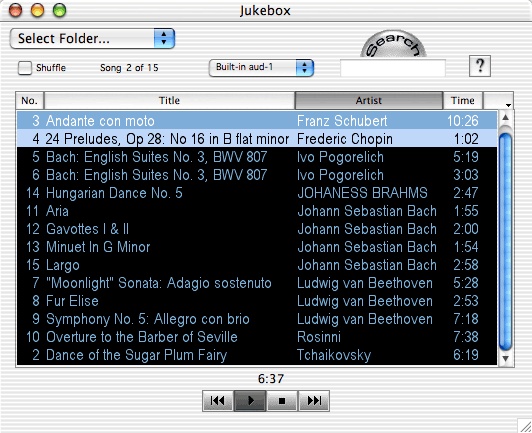Skip to next track button

(314, 401)
